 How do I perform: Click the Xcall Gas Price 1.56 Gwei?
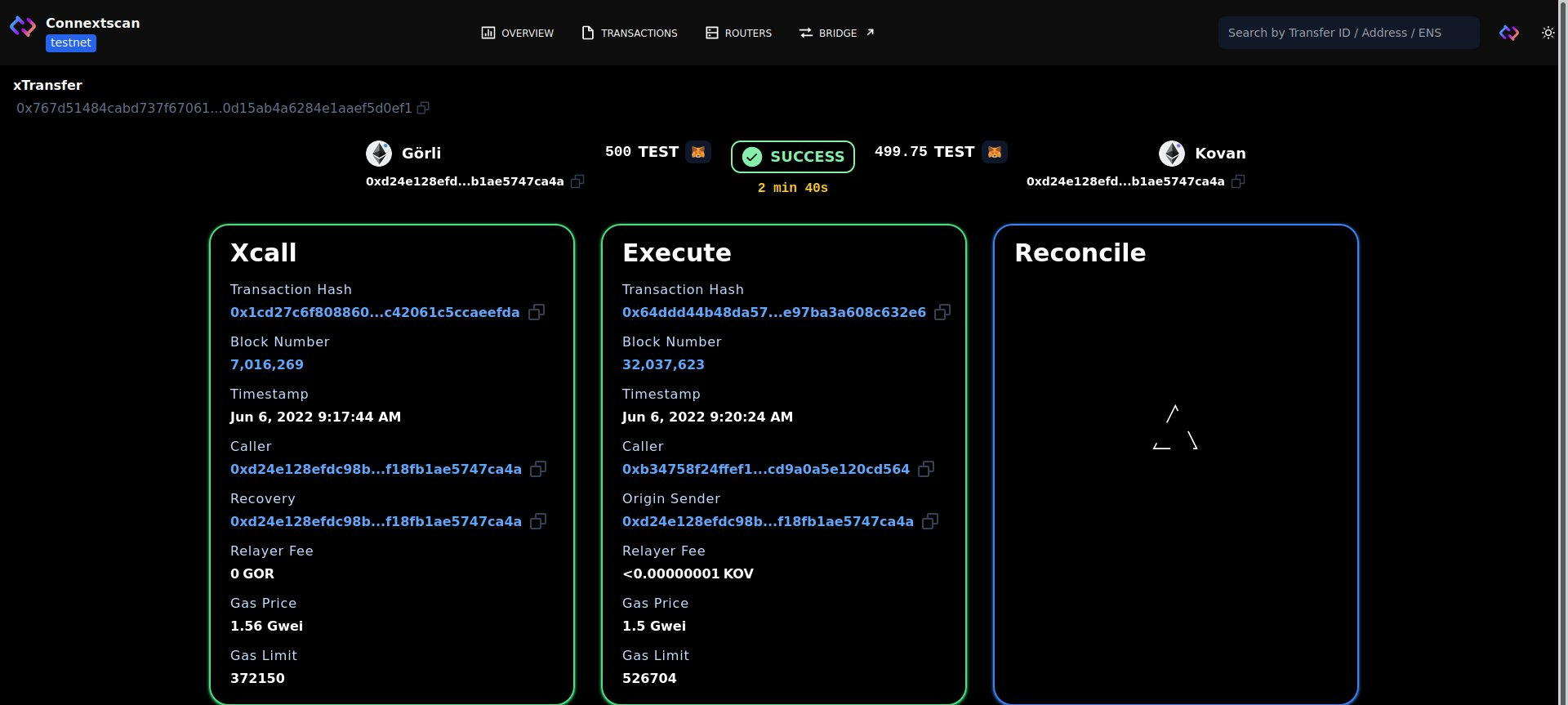tap(266, 626)
